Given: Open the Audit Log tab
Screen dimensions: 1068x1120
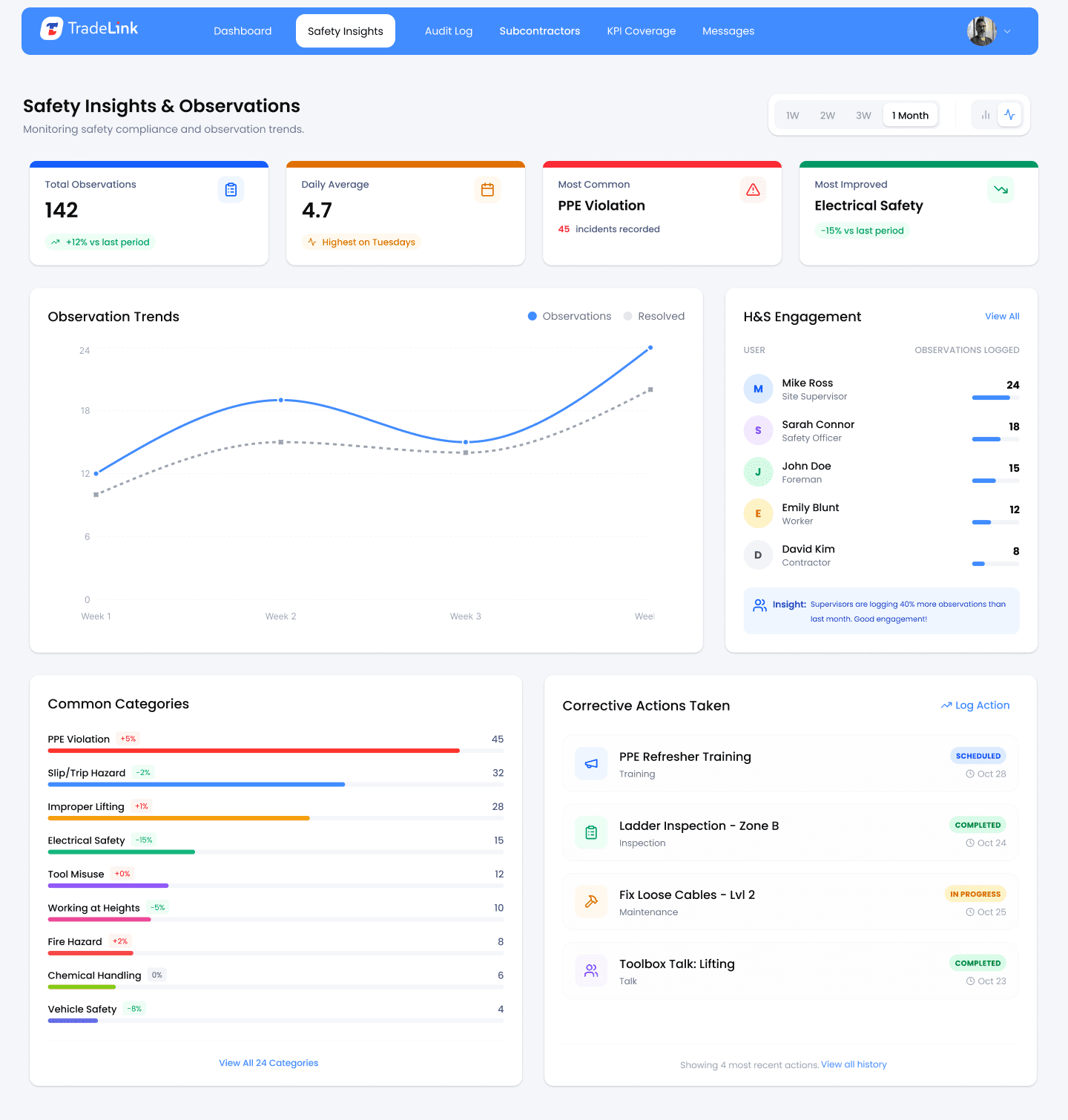Looking at the screenshot, I should (x=449, y=31).
